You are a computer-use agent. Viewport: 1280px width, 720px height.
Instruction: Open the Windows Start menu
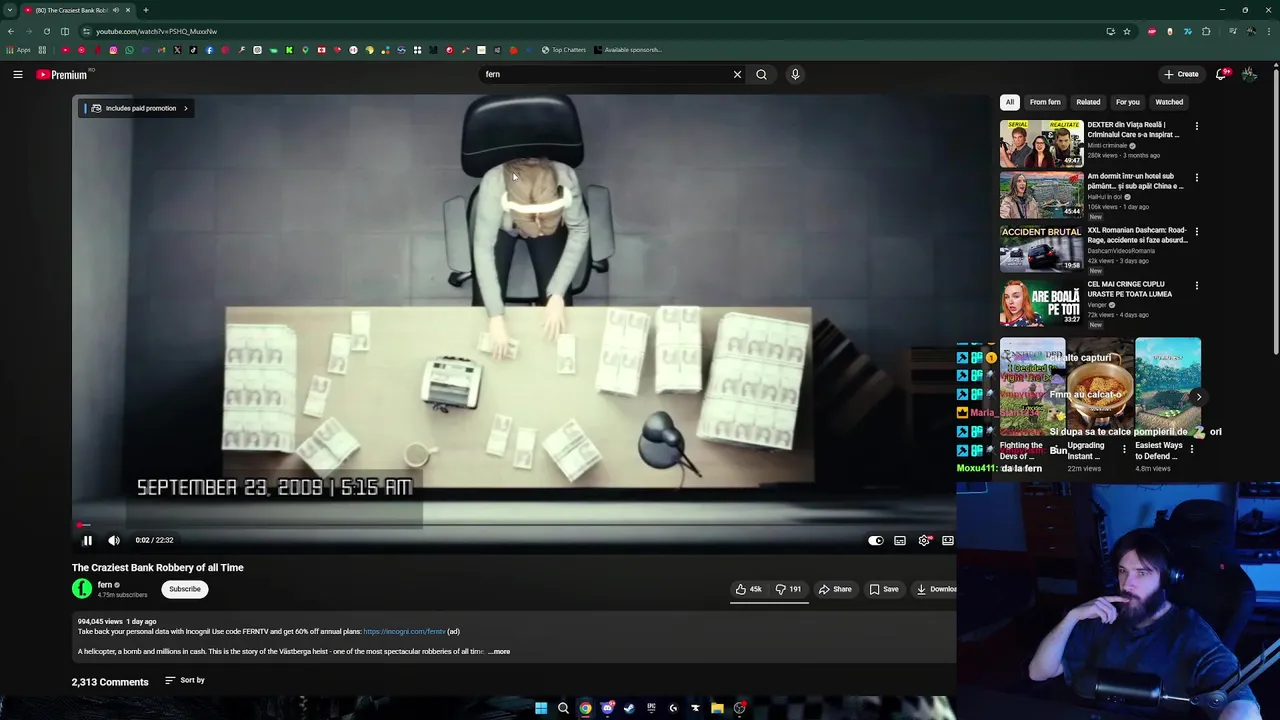pyautogui.click(x=541, y=708)
